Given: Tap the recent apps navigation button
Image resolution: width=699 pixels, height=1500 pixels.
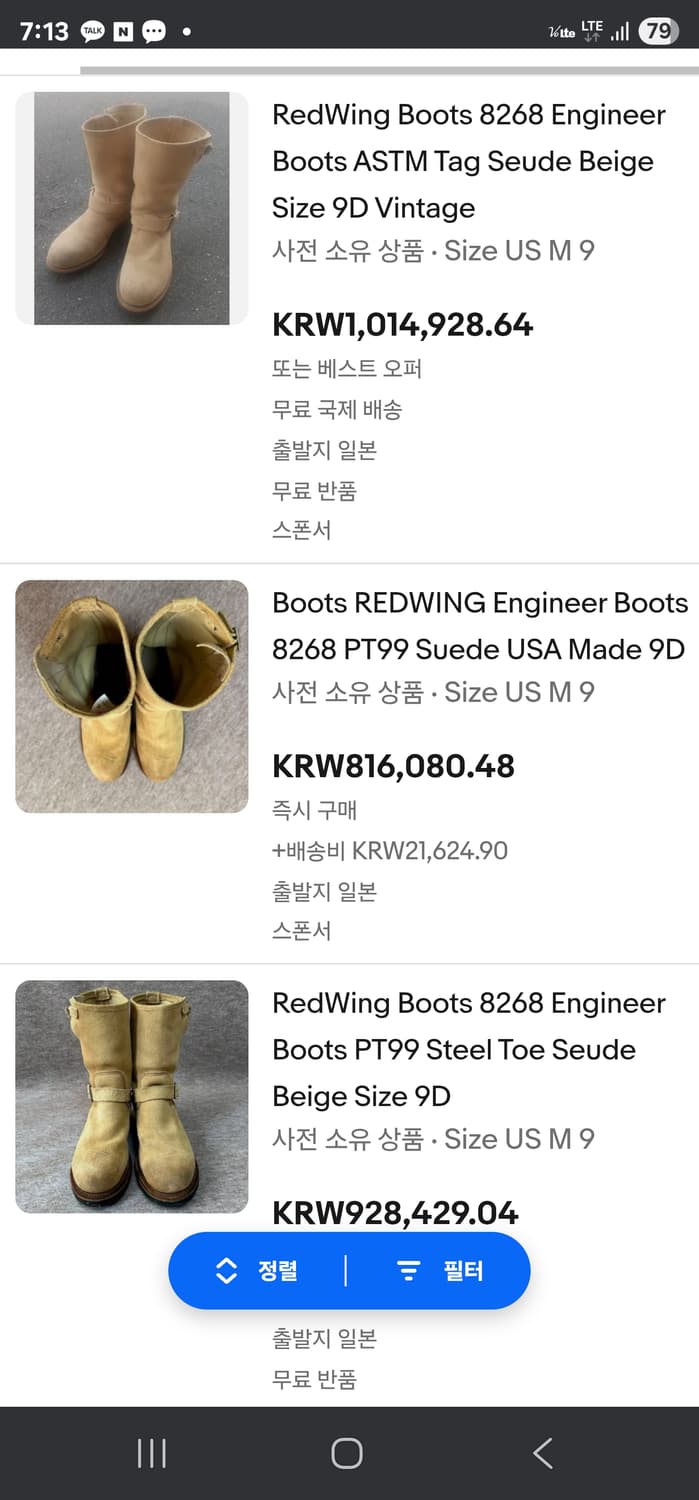Looking at the screenshot, I should click(x=150, y=1454).
